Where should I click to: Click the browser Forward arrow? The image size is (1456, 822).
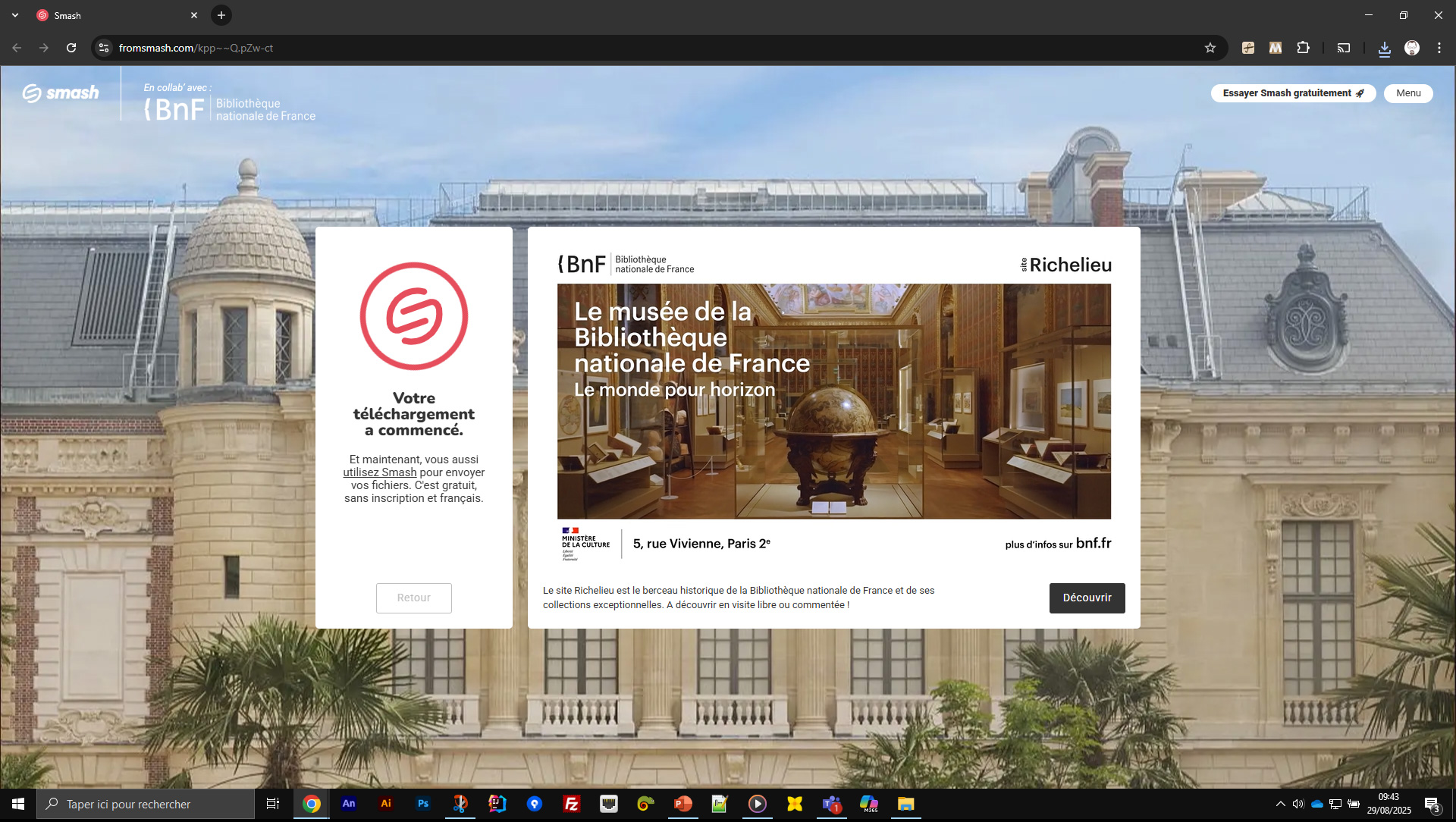click(x=44, y=48)
